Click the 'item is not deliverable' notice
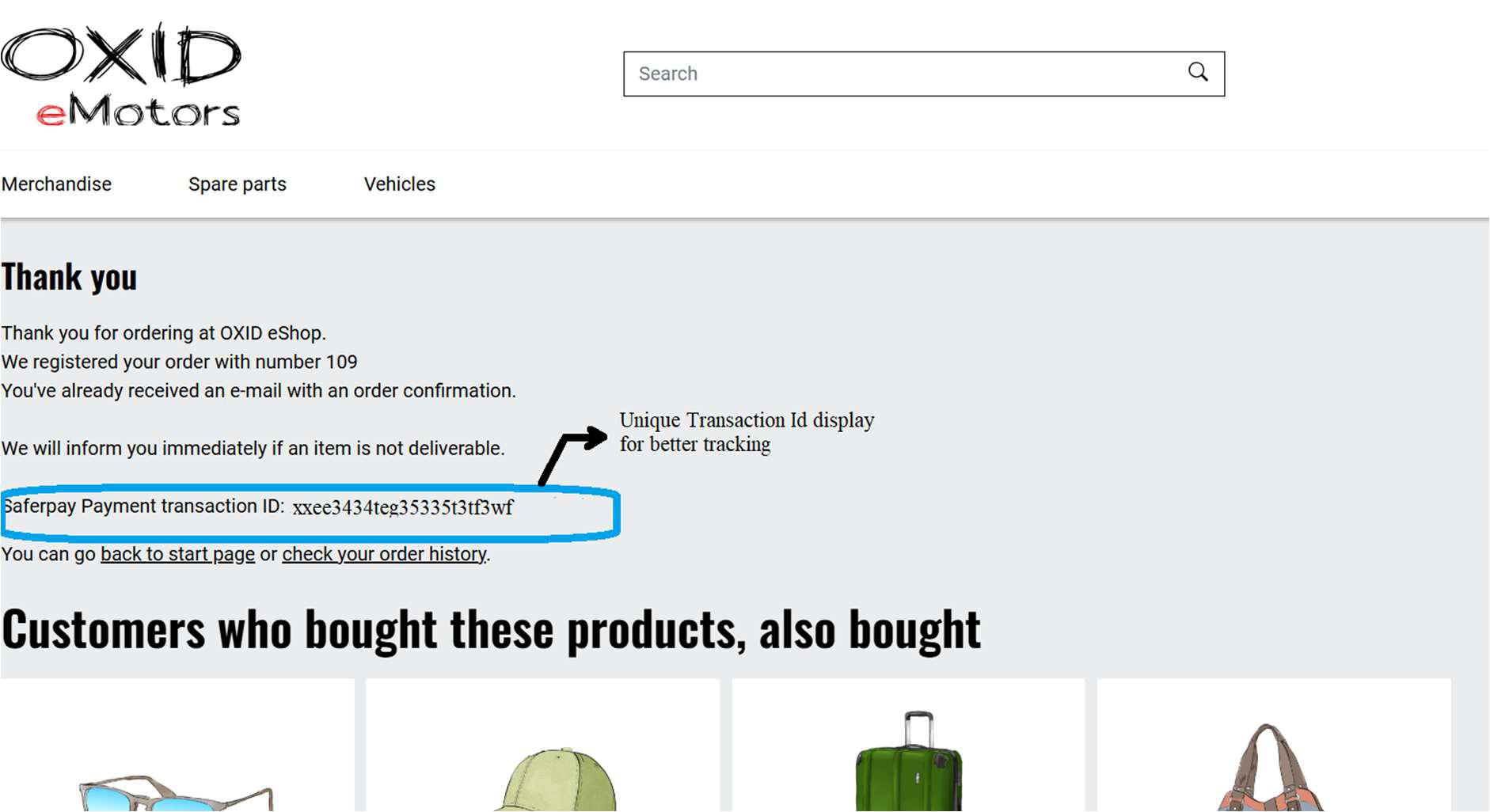 [x=253, y=448]
